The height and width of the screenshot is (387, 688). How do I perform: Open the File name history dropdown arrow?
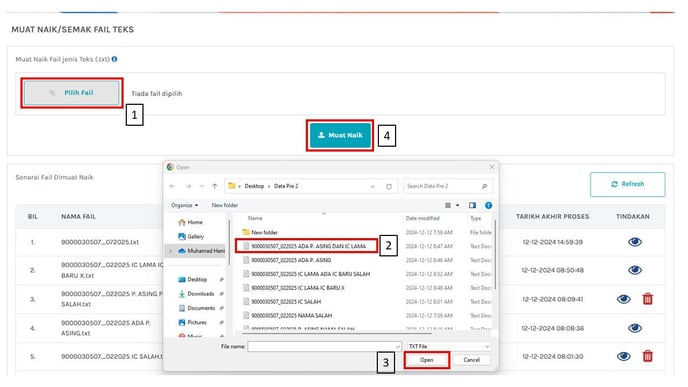point(398,346)
